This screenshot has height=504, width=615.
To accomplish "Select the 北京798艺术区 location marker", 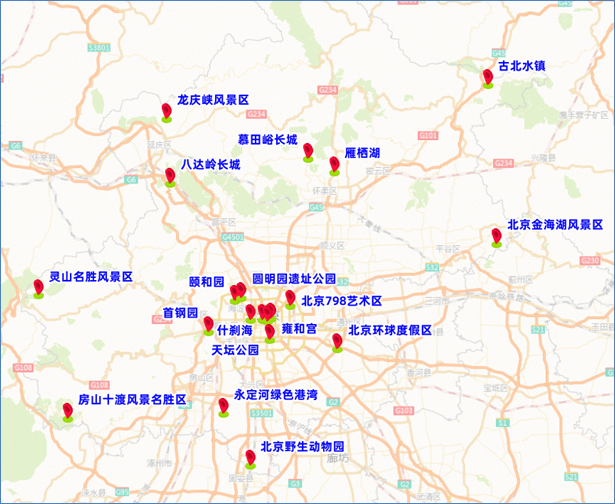I will [290, 298].
